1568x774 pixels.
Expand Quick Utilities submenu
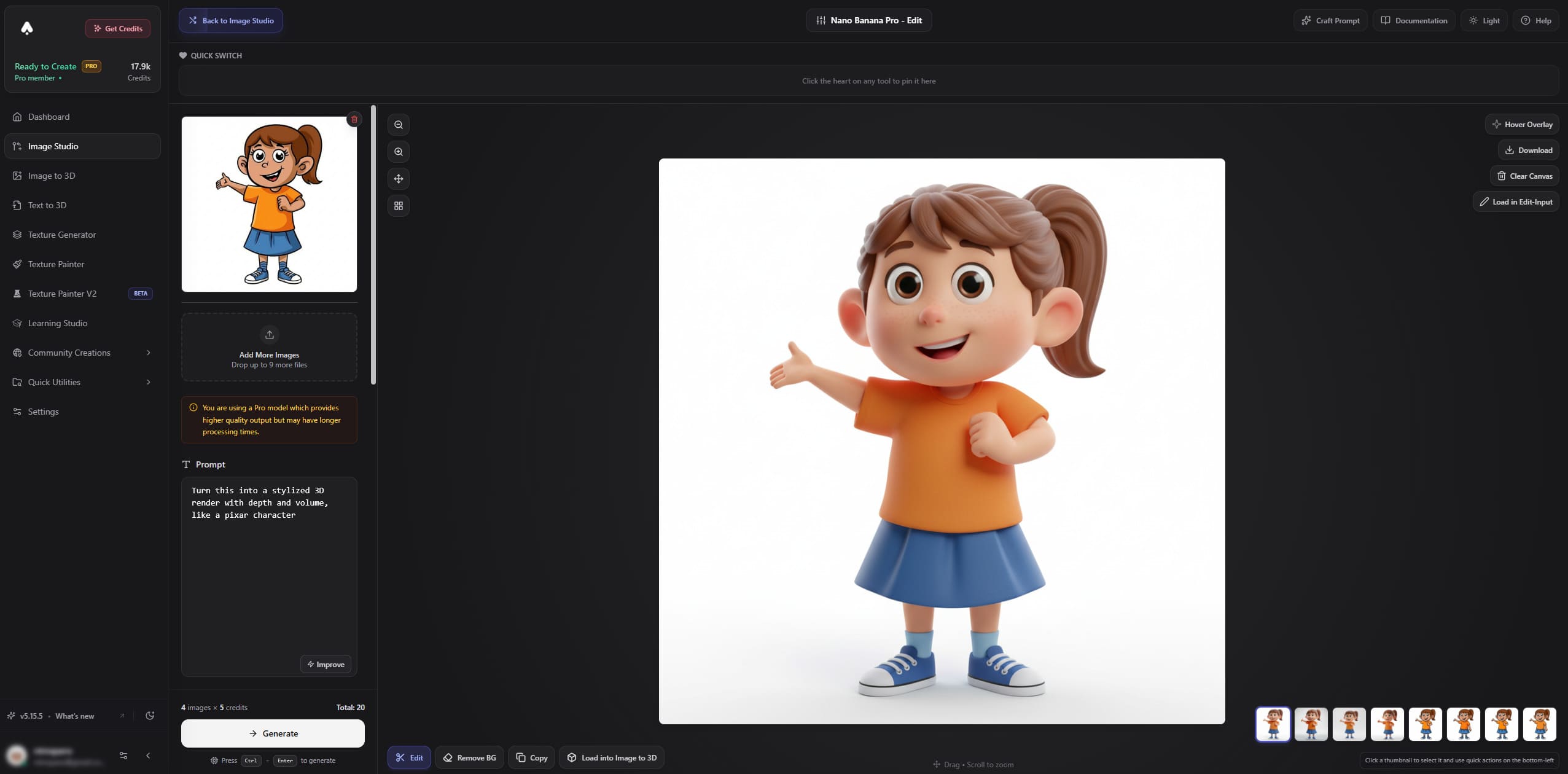point(148,382)
